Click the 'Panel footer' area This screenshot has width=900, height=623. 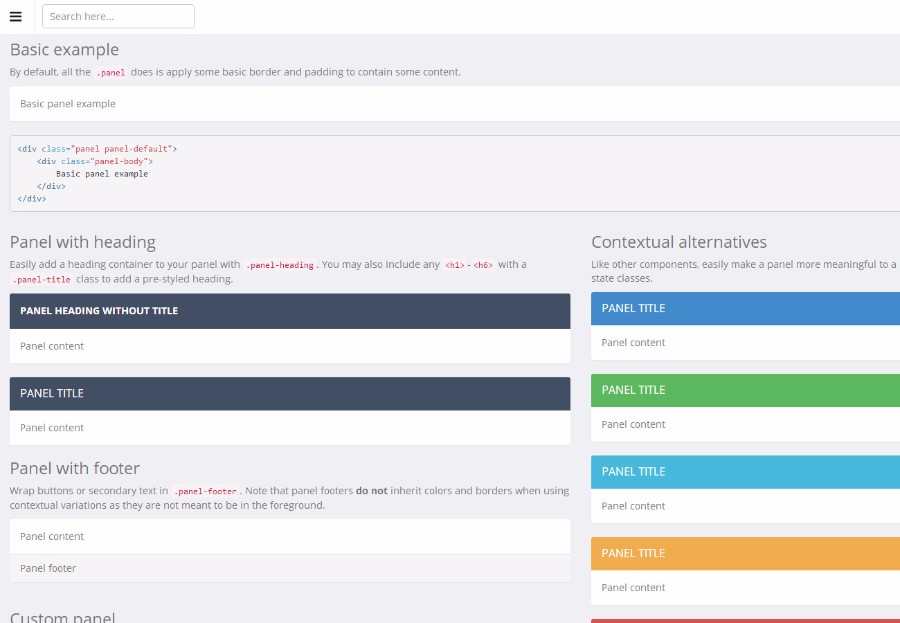[x=289, y=568]
